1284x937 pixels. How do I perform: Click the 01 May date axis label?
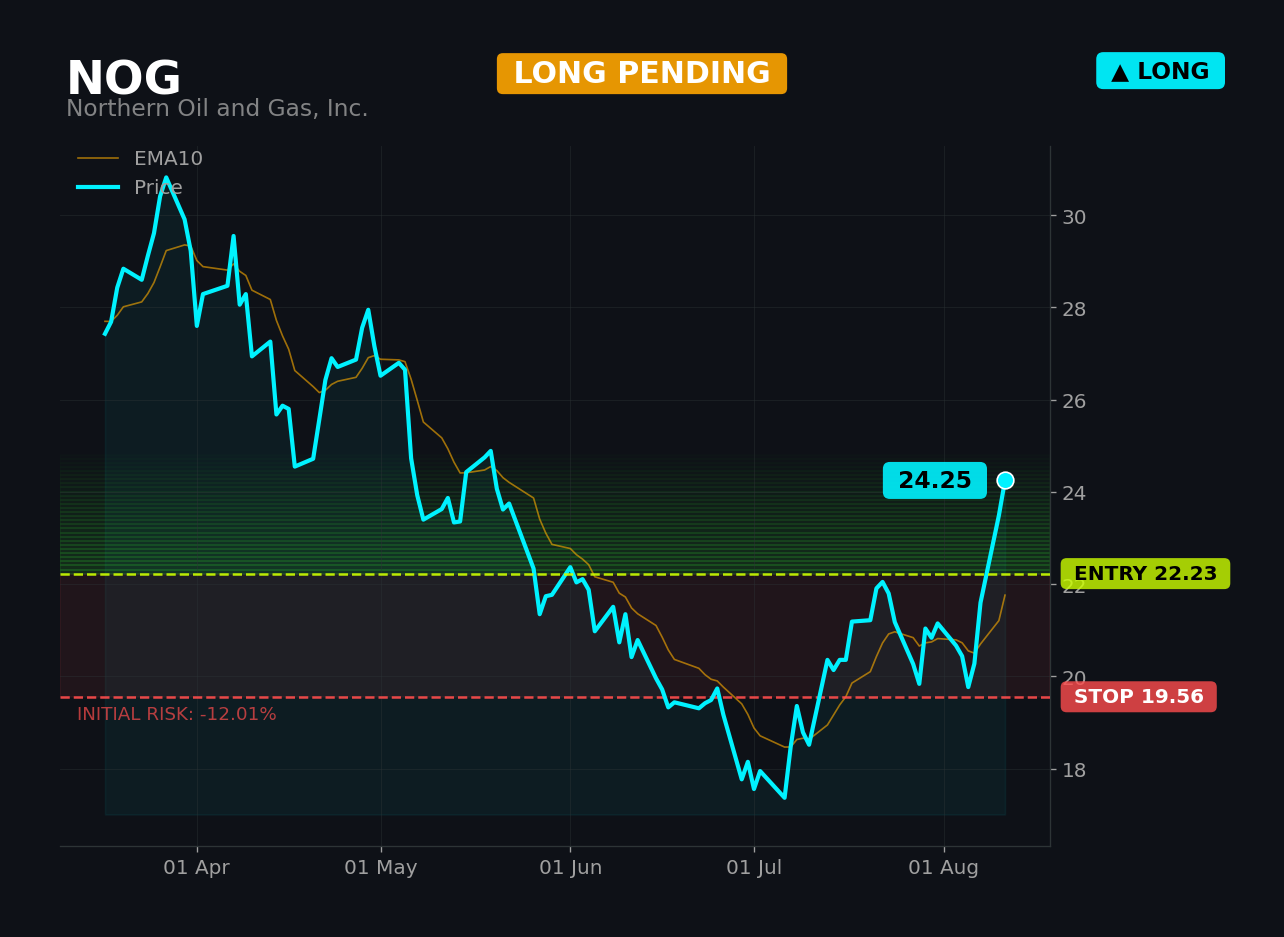(x=381, y=868)
